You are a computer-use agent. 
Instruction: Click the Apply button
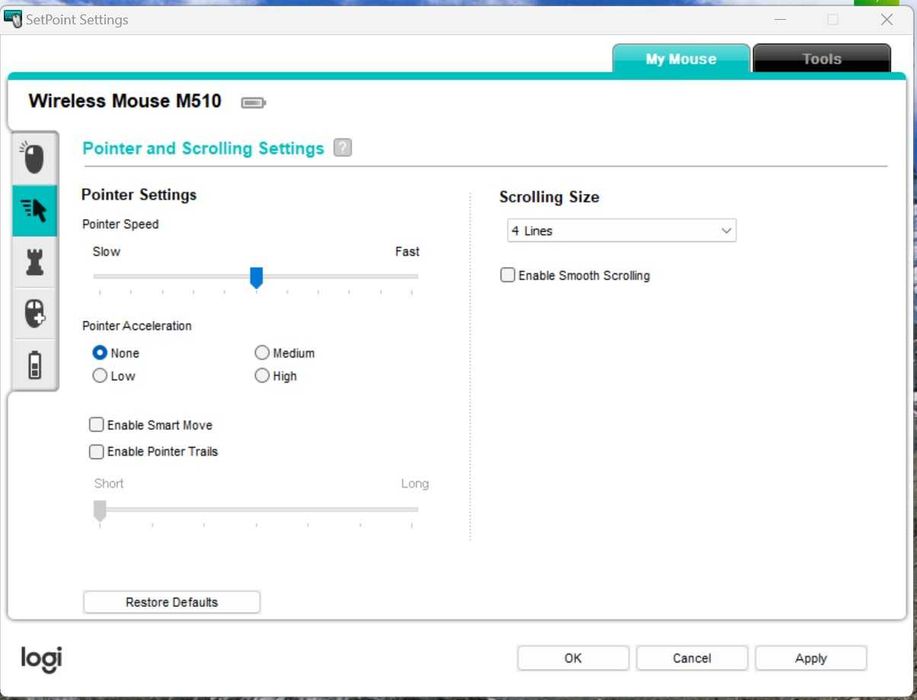click(811, 658)
